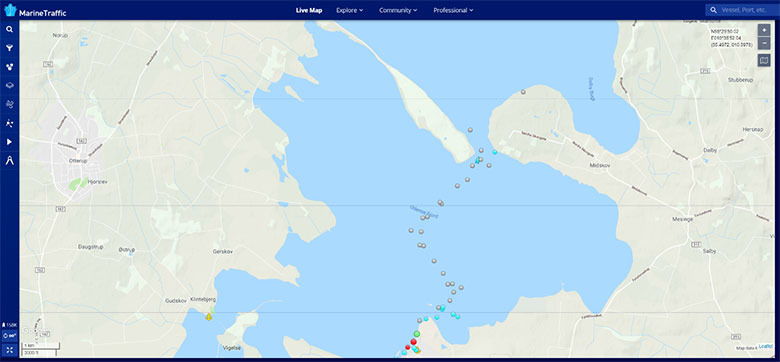
Task: Click the magnifier icon in top search box
Action: (x=714, y=10)
